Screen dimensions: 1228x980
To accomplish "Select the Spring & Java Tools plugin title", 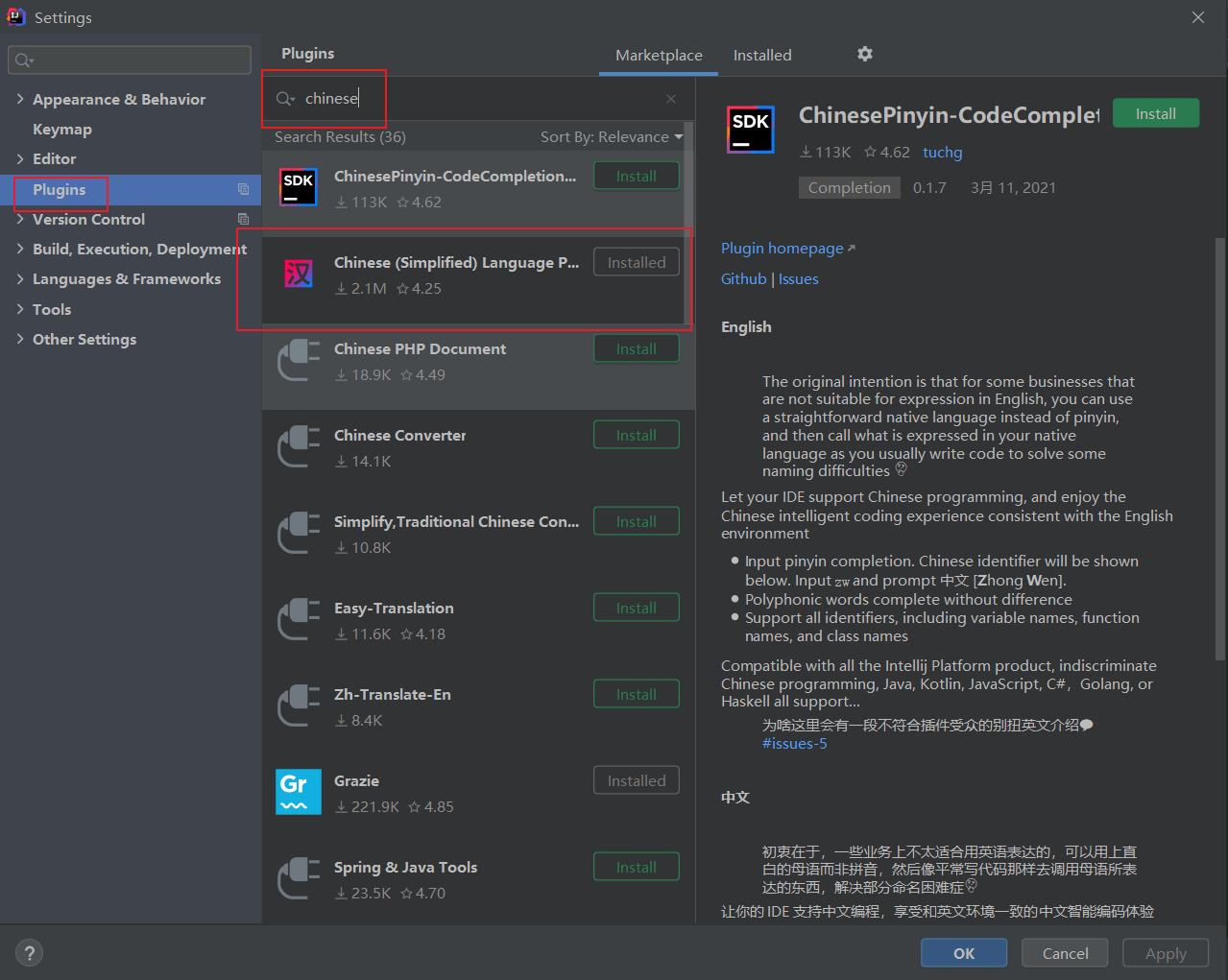I will click(x=405, y=867).
